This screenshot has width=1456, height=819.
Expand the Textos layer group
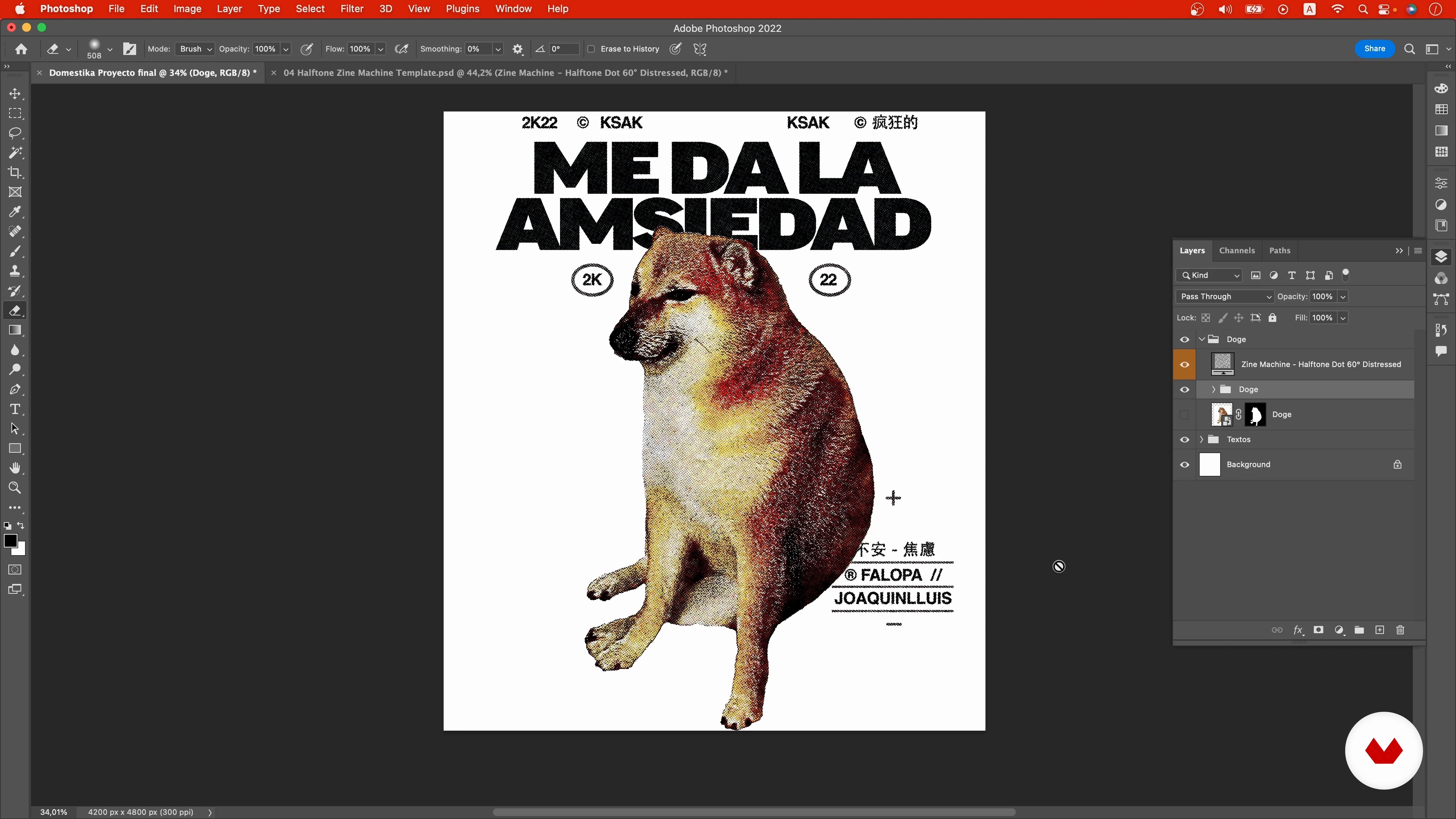click(x=1202, y=440)
